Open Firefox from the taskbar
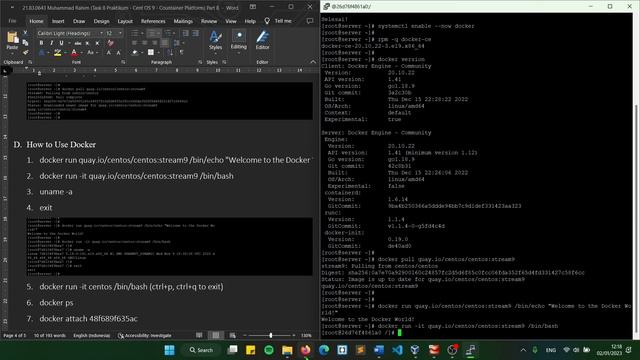The height and width of the screenshot is (360, 640). tap(305, 350)
